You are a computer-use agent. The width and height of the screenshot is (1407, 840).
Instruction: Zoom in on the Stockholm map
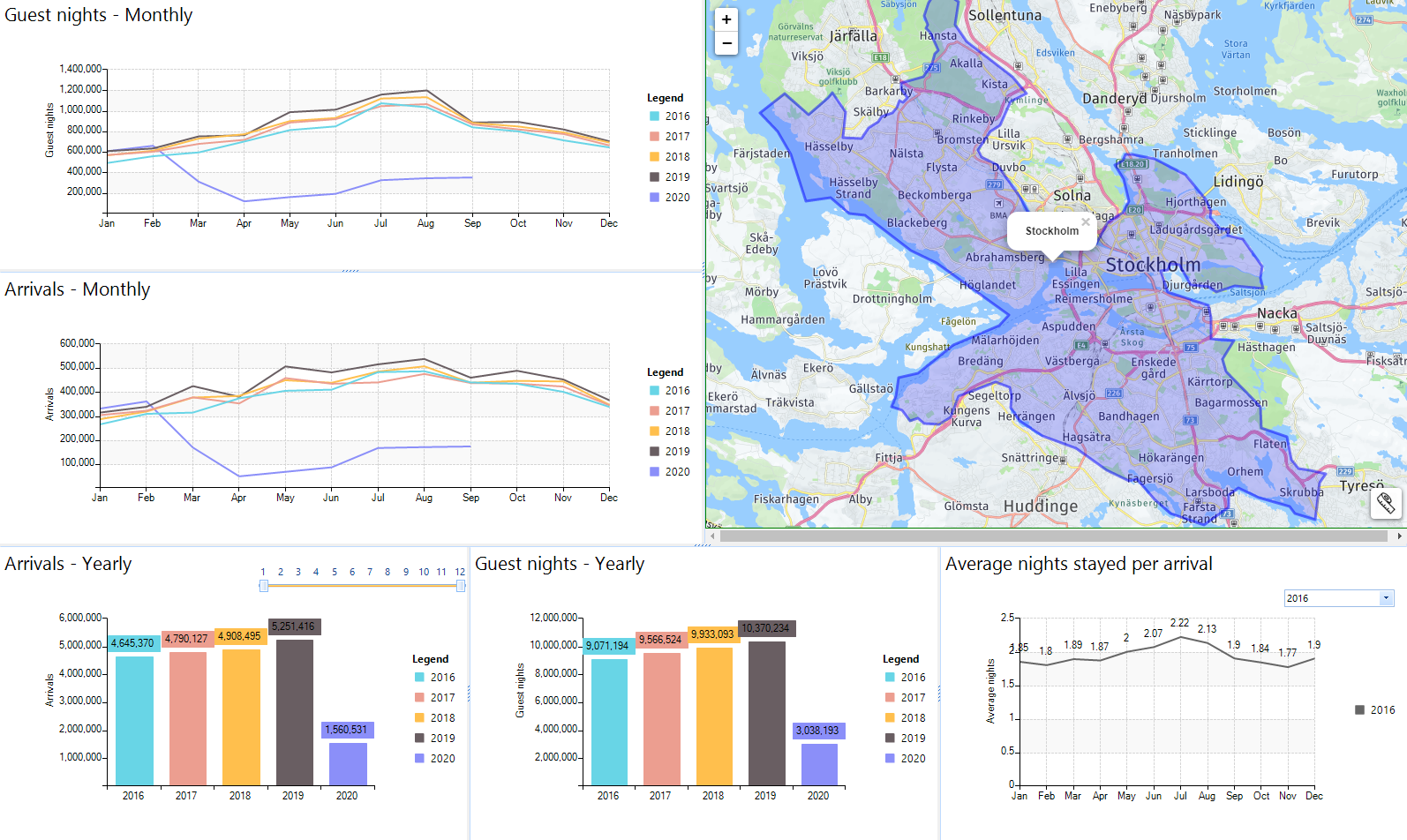click(726, 19)
